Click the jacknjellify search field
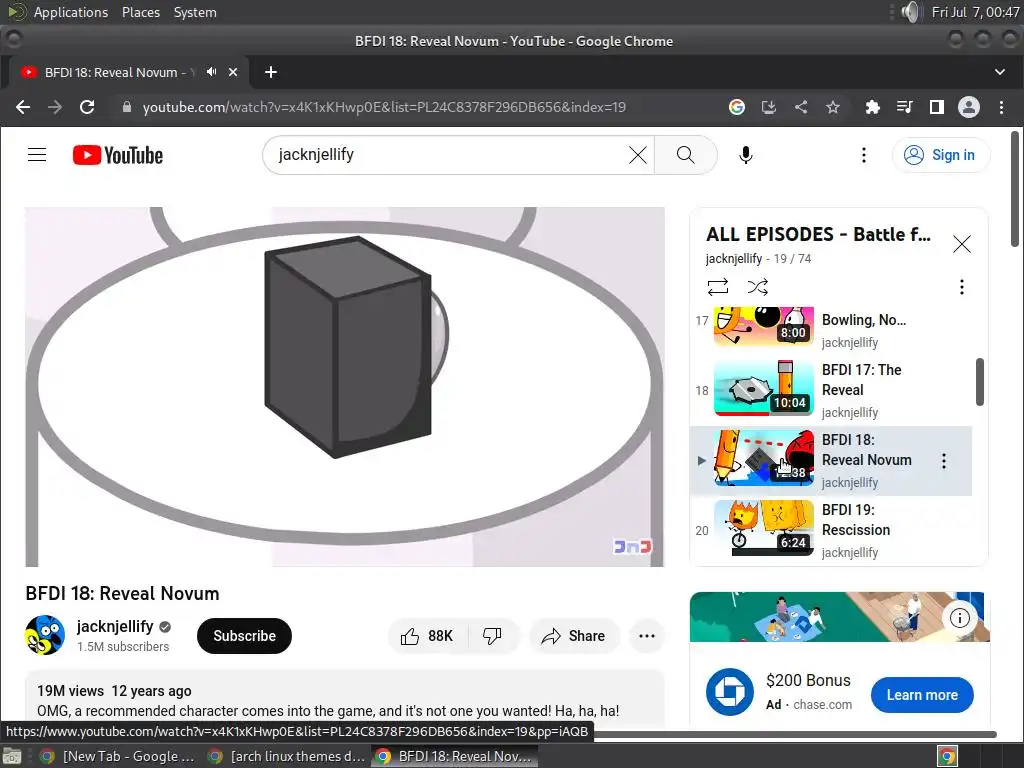The width and height of the screenshot is (1024, 768). point(451,155)
